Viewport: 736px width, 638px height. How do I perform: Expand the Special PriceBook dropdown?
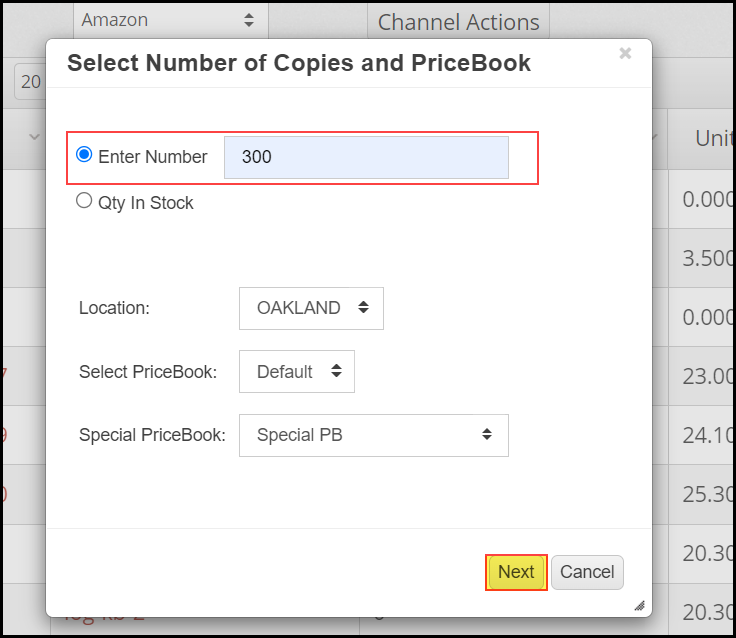coord(374,435)
